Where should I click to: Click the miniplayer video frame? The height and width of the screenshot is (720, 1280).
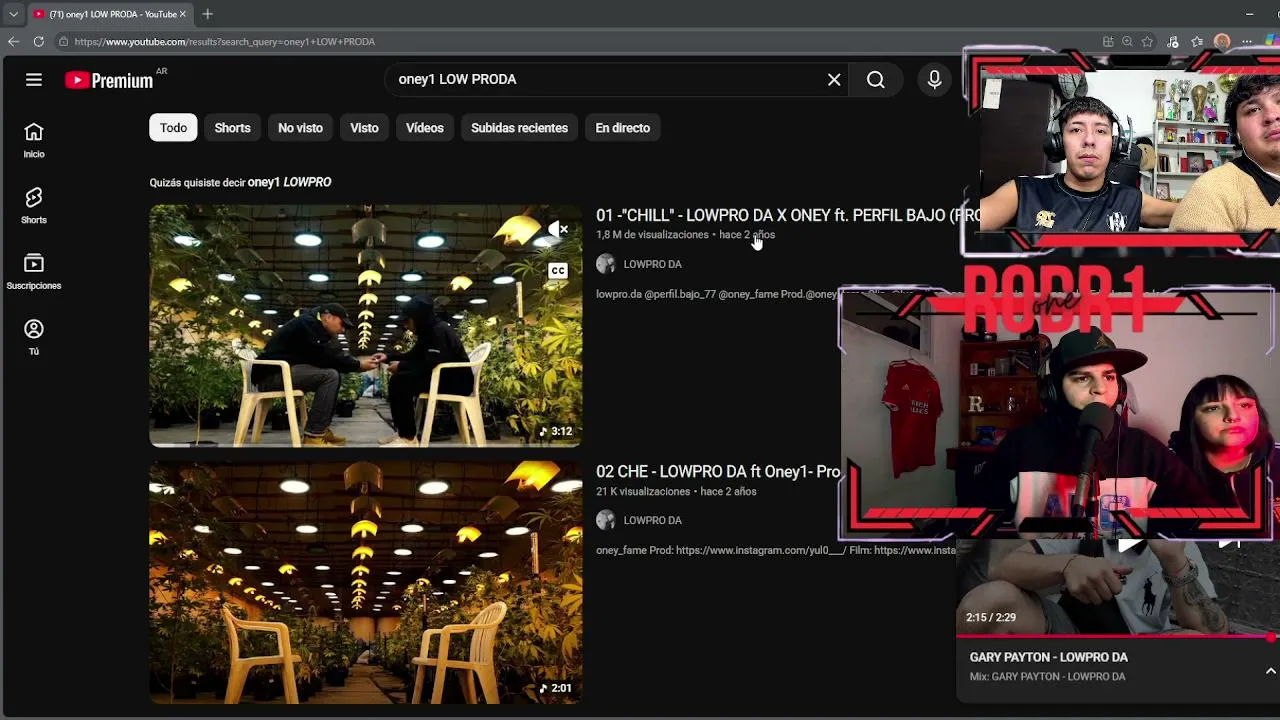(1117, 586)
